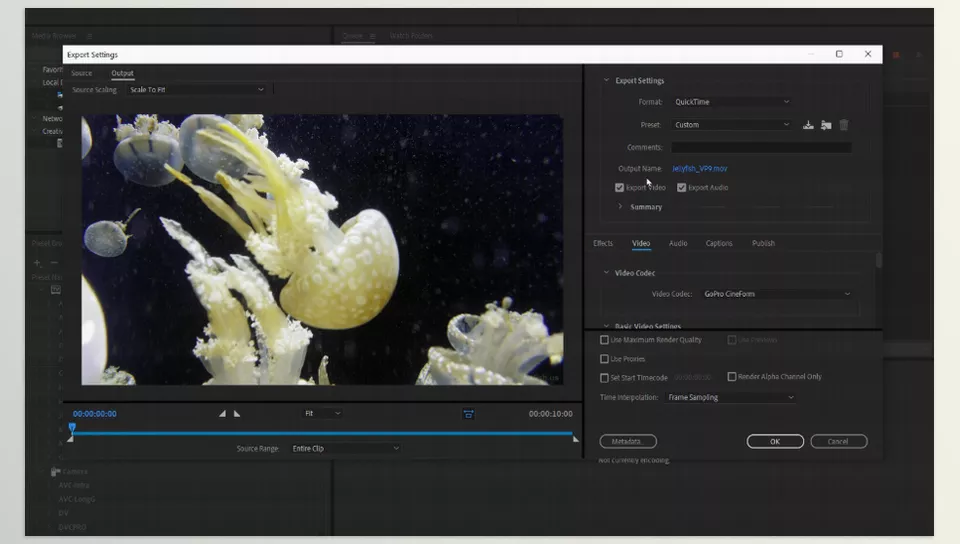Click the Cancel button
The width and height of the screenshot is (960, 544).
tap(839, 441)
